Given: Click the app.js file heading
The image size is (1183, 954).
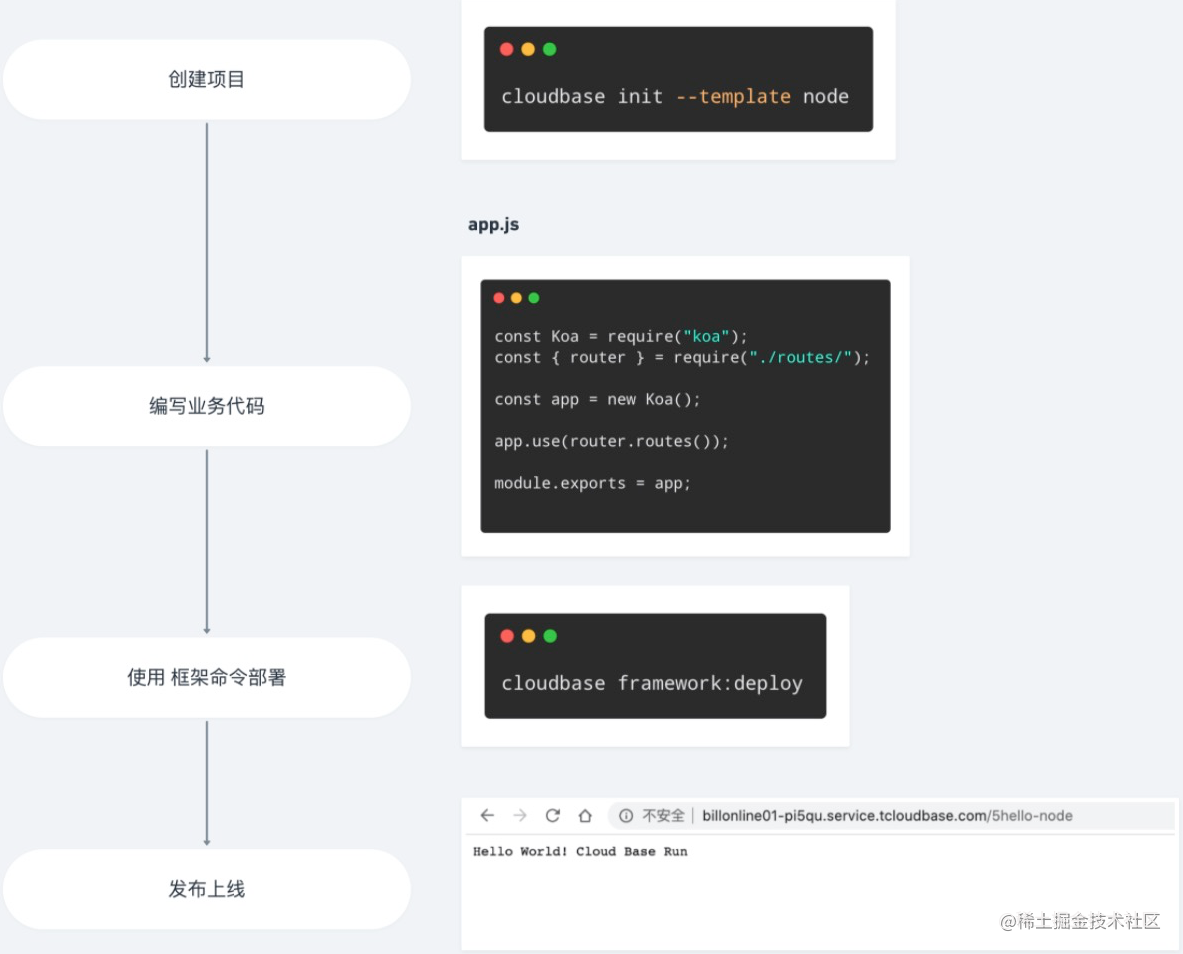Looking at the screenshot, I should (x=493, y=224).
